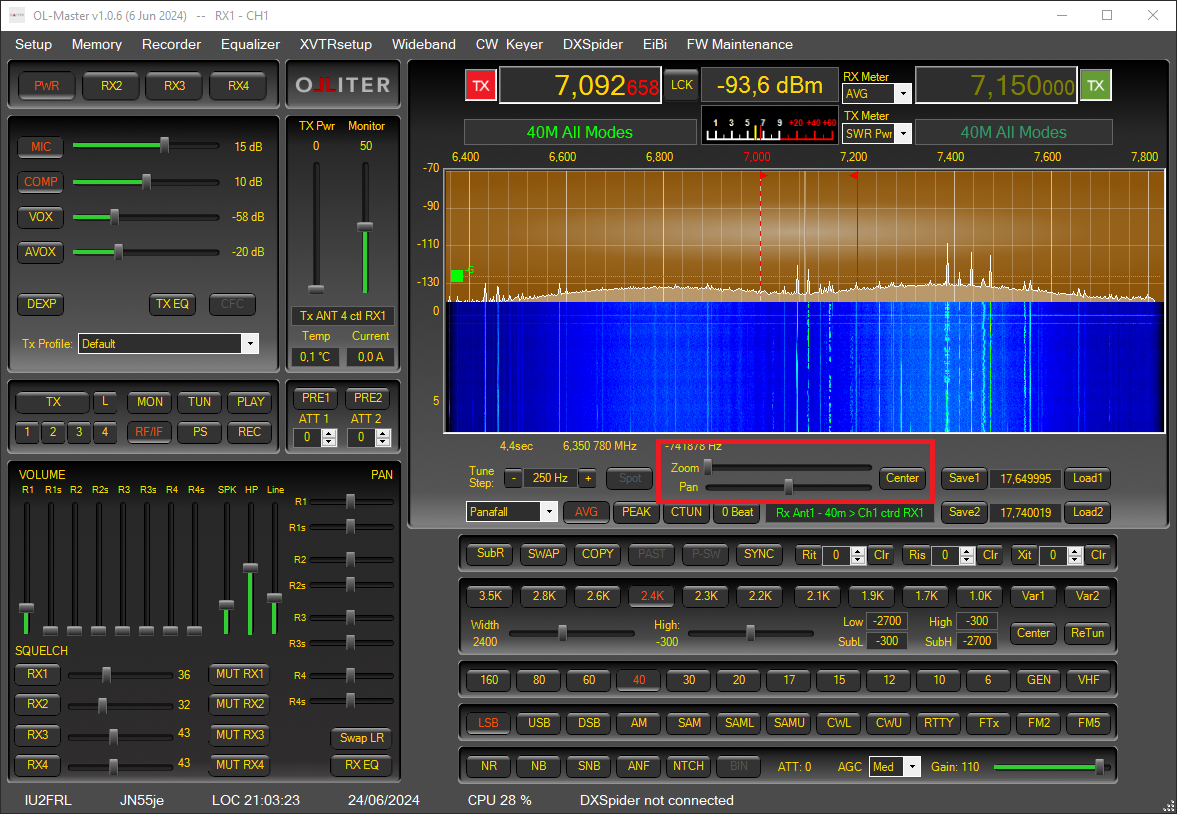Viewport: 1177px width, 814px height.
Task: Open the CW Keyer menu
Action: pyautogui.click(x=509, y=44)
